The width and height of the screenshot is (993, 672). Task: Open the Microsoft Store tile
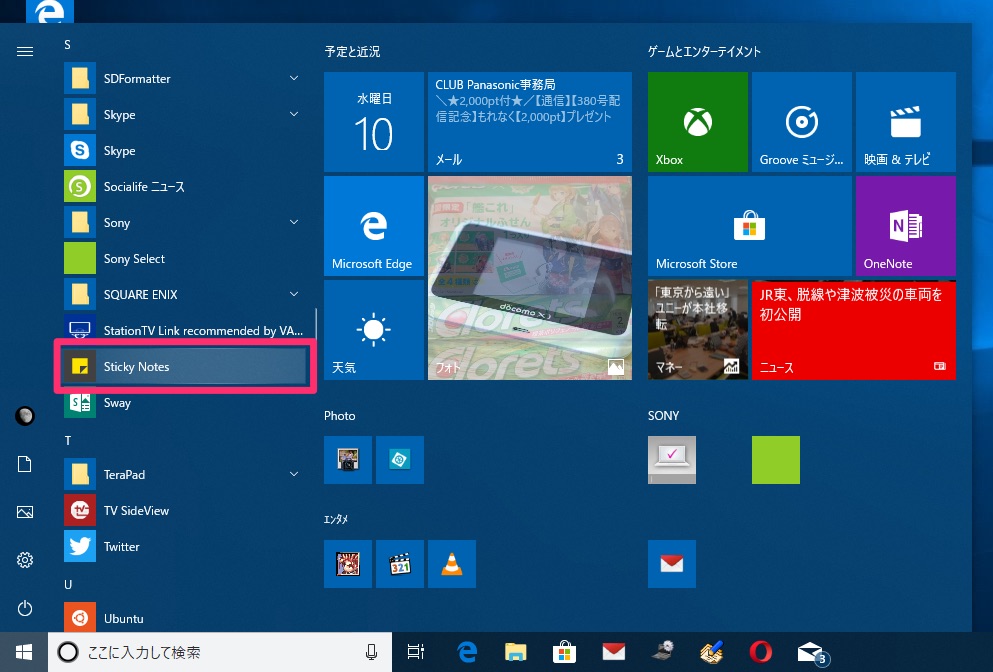tap(749, 225)
